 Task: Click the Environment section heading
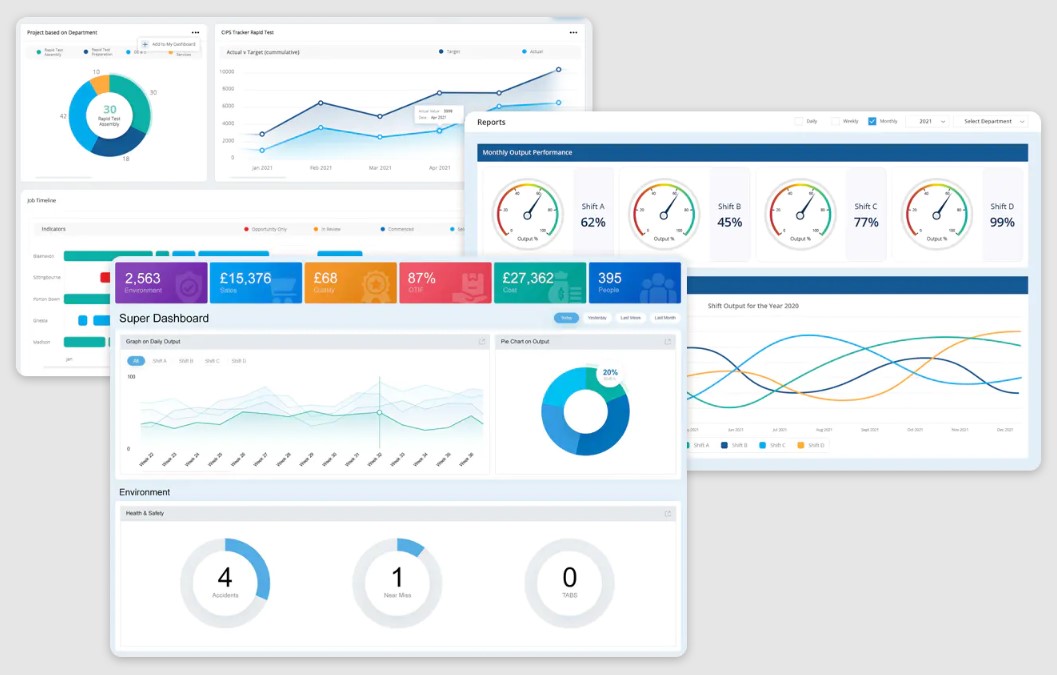click(x=144, y=492)
